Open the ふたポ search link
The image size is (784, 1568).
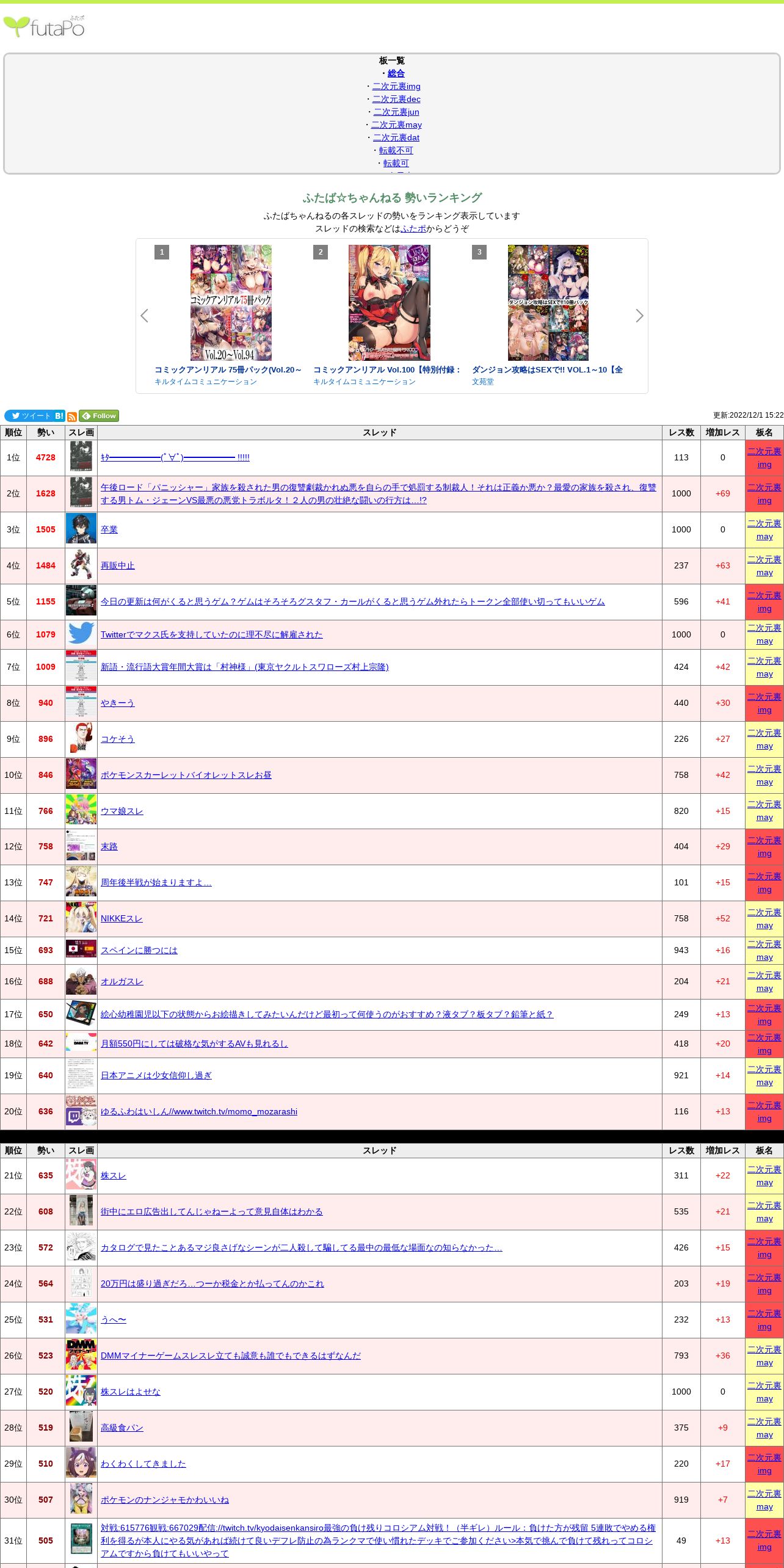tap(413, 228)
